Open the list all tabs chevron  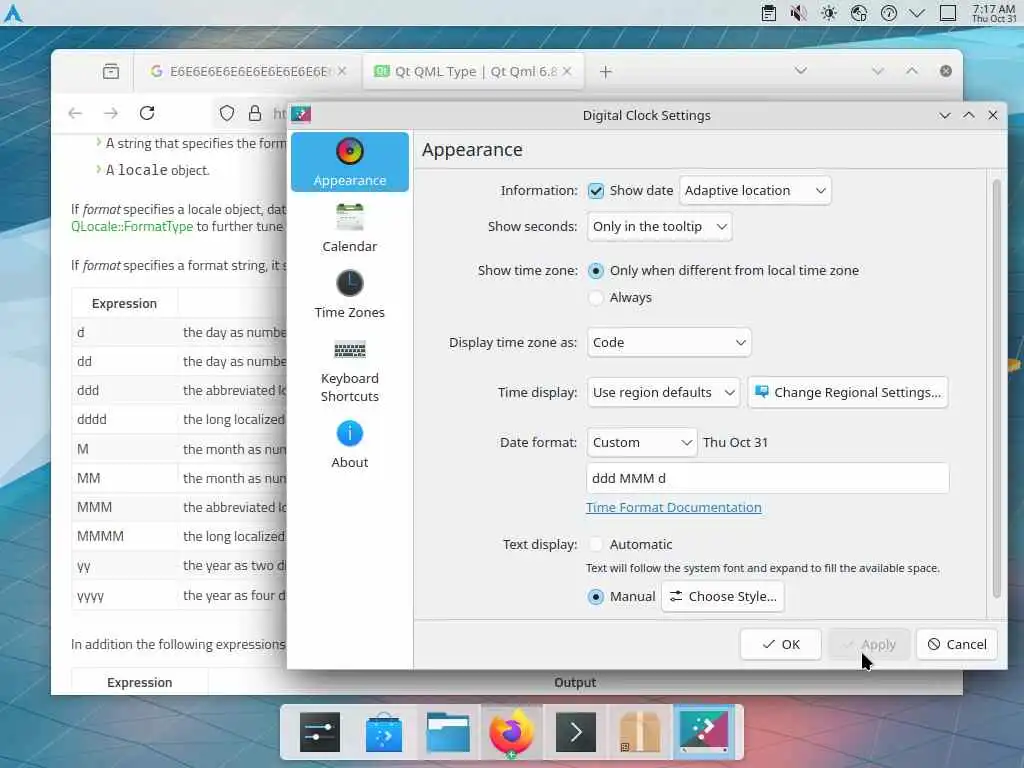[801, 71]
